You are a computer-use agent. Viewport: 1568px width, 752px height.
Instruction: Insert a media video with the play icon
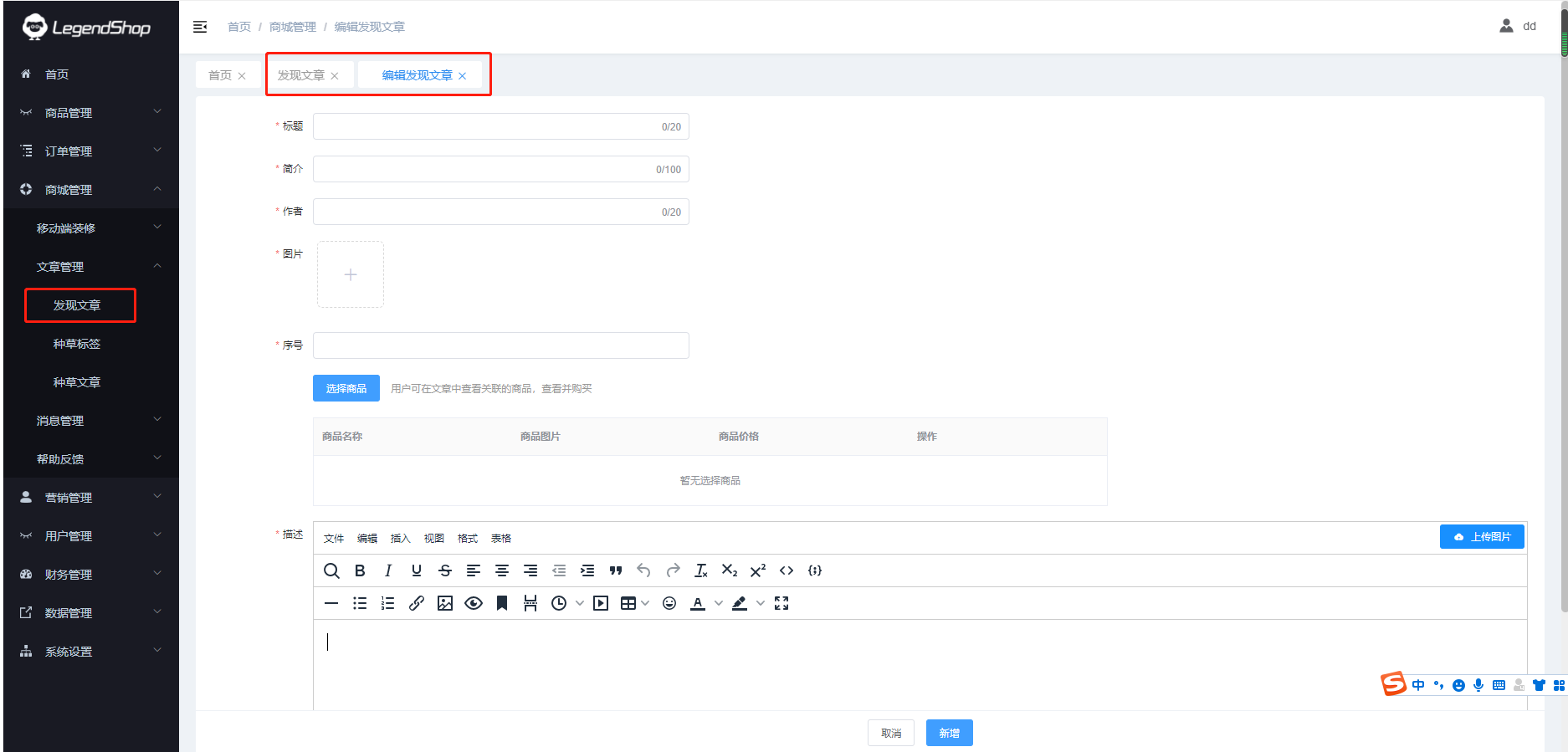(601, 603)
